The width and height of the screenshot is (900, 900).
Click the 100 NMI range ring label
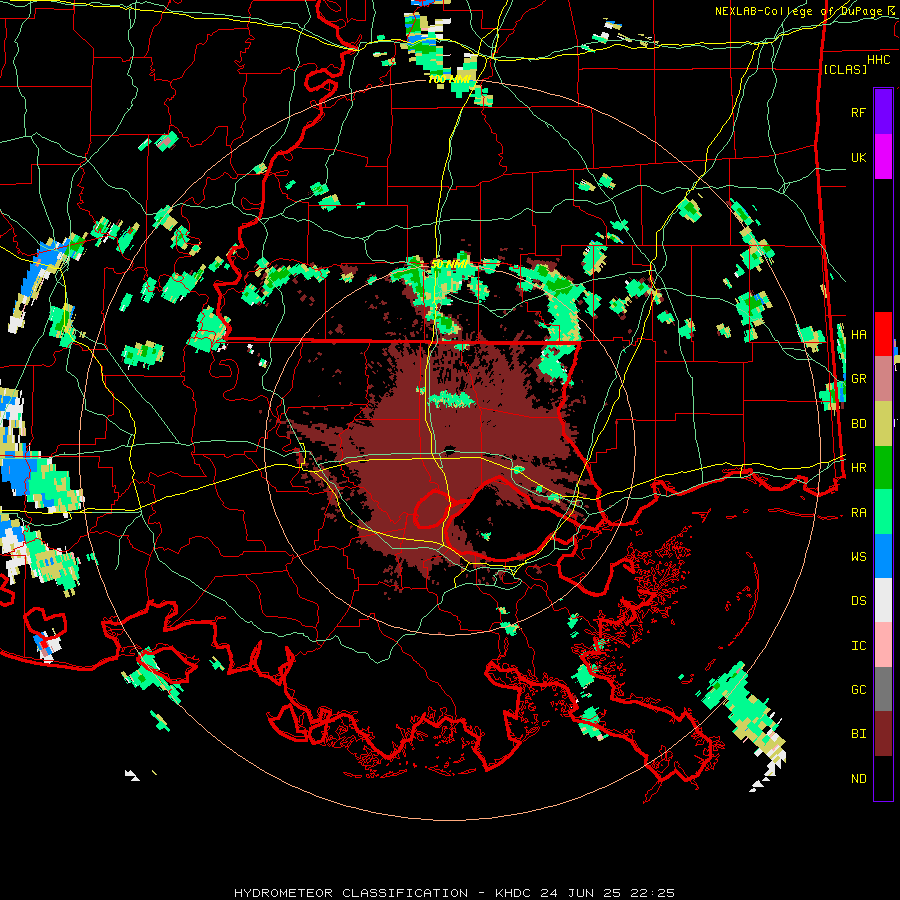point(449,79)
